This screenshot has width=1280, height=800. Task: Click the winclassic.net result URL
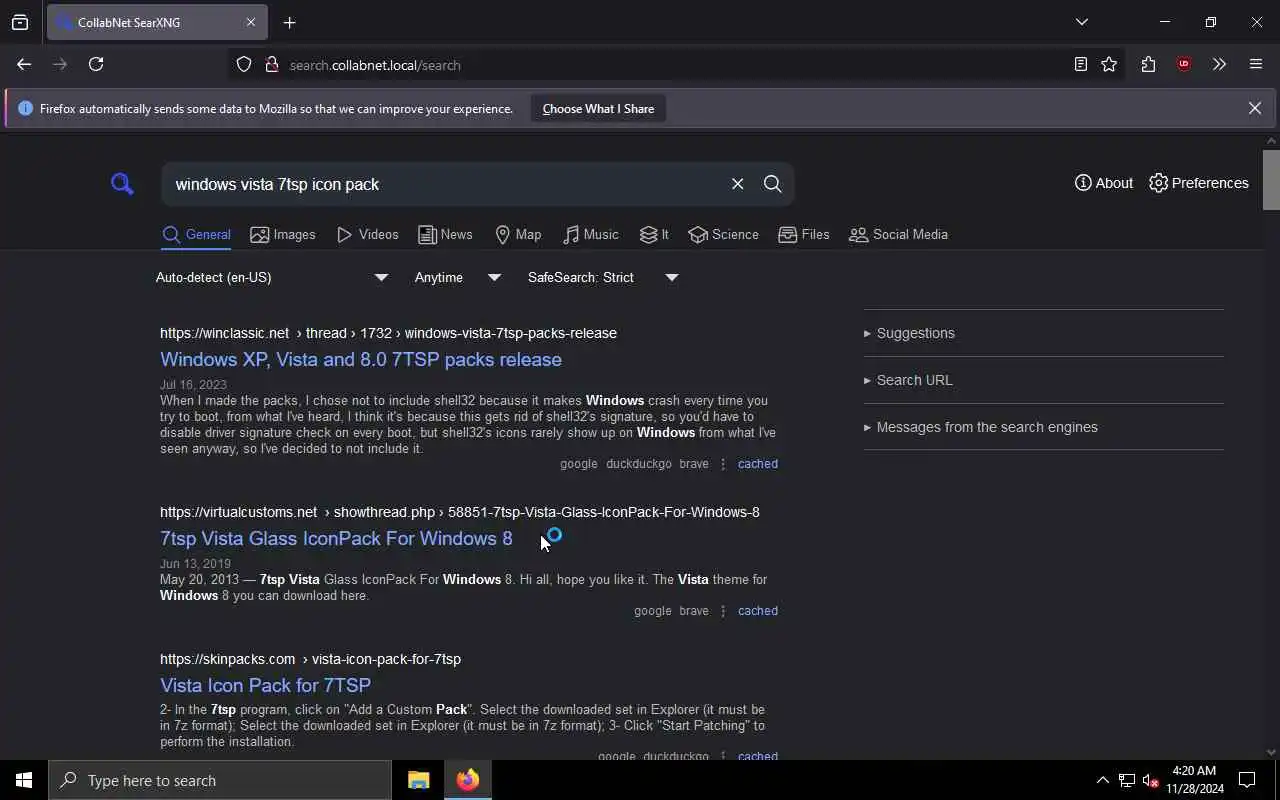pos(388,333)
